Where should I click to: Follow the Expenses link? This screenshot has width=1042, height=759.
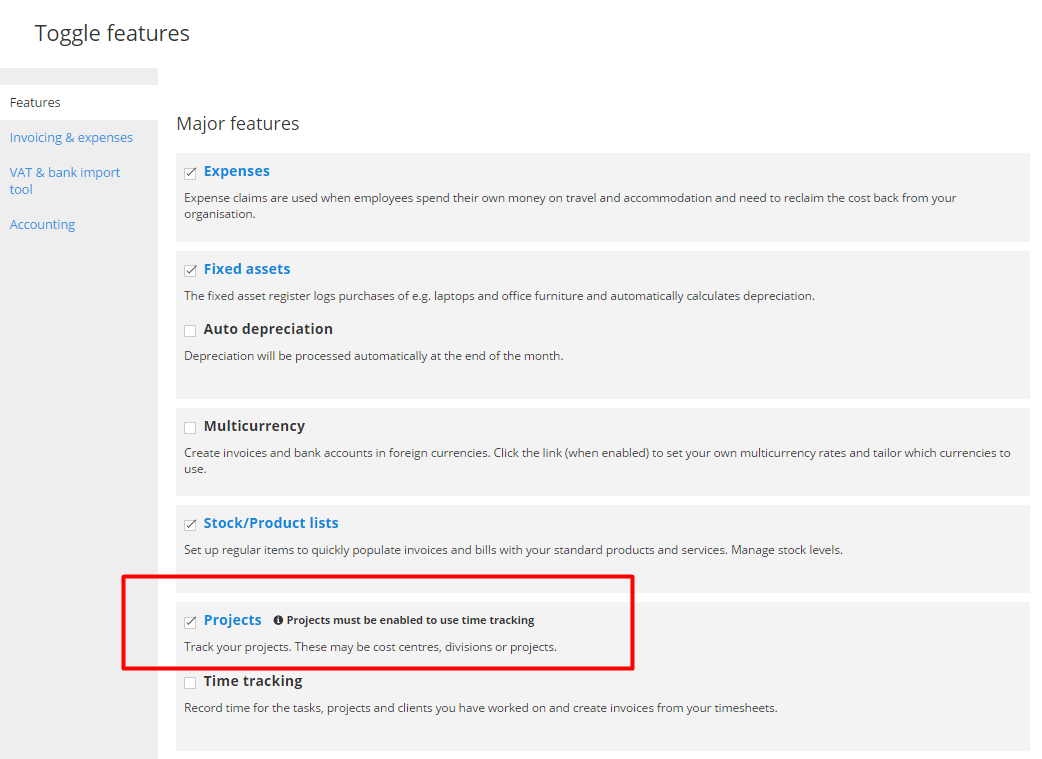click(x=237, y=171)
